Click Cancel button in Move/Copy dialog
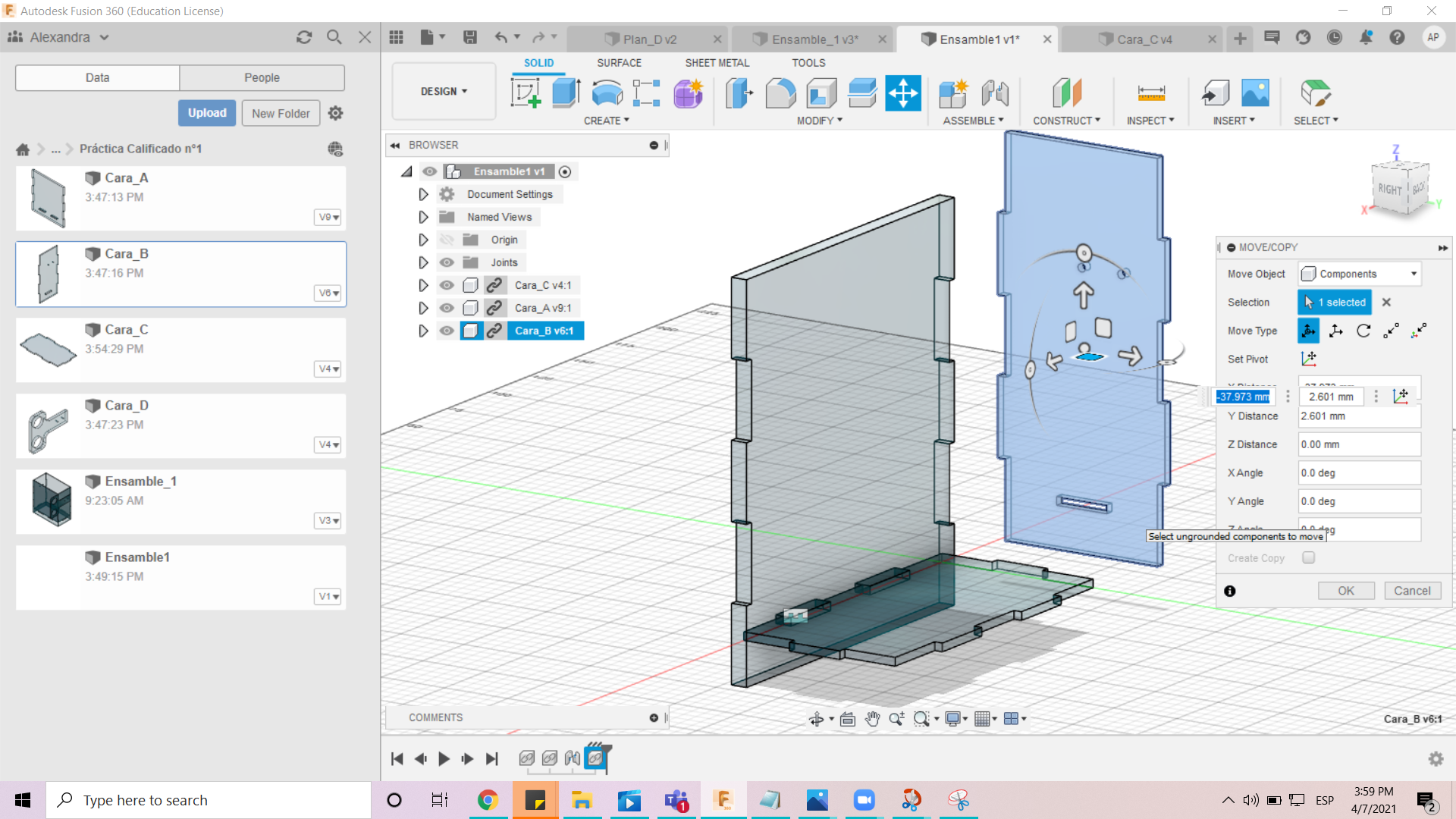Viewport: 1456px width, 819px height. (1413, 591)
